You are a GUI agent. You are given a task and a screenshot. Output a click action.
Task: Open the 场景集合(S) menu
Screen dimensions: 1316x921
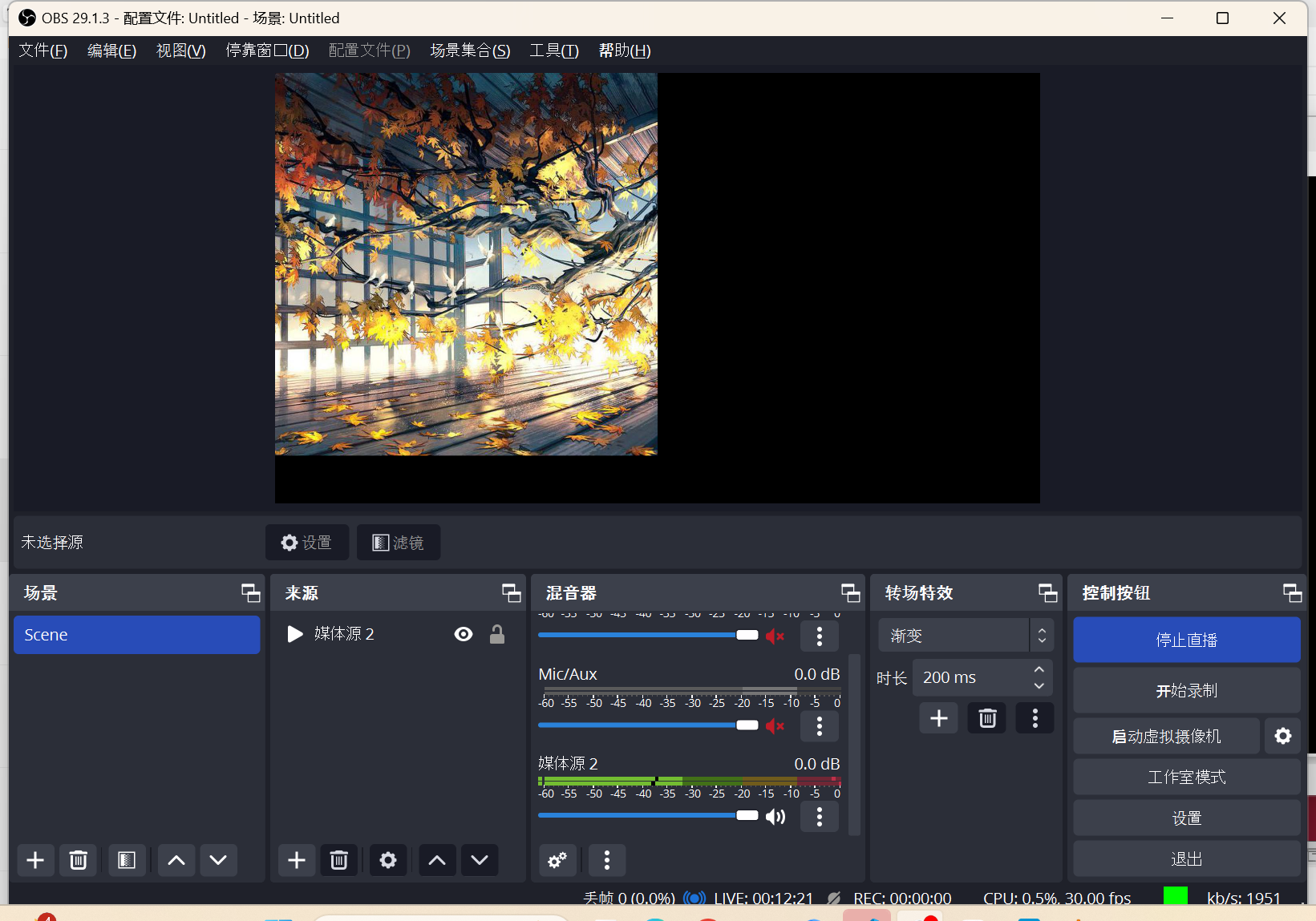[x=470, y=50]
